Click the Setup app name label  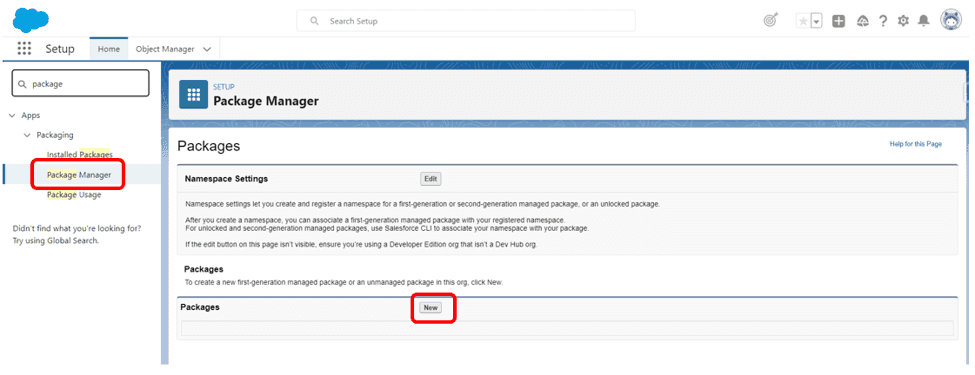[60, 49]
